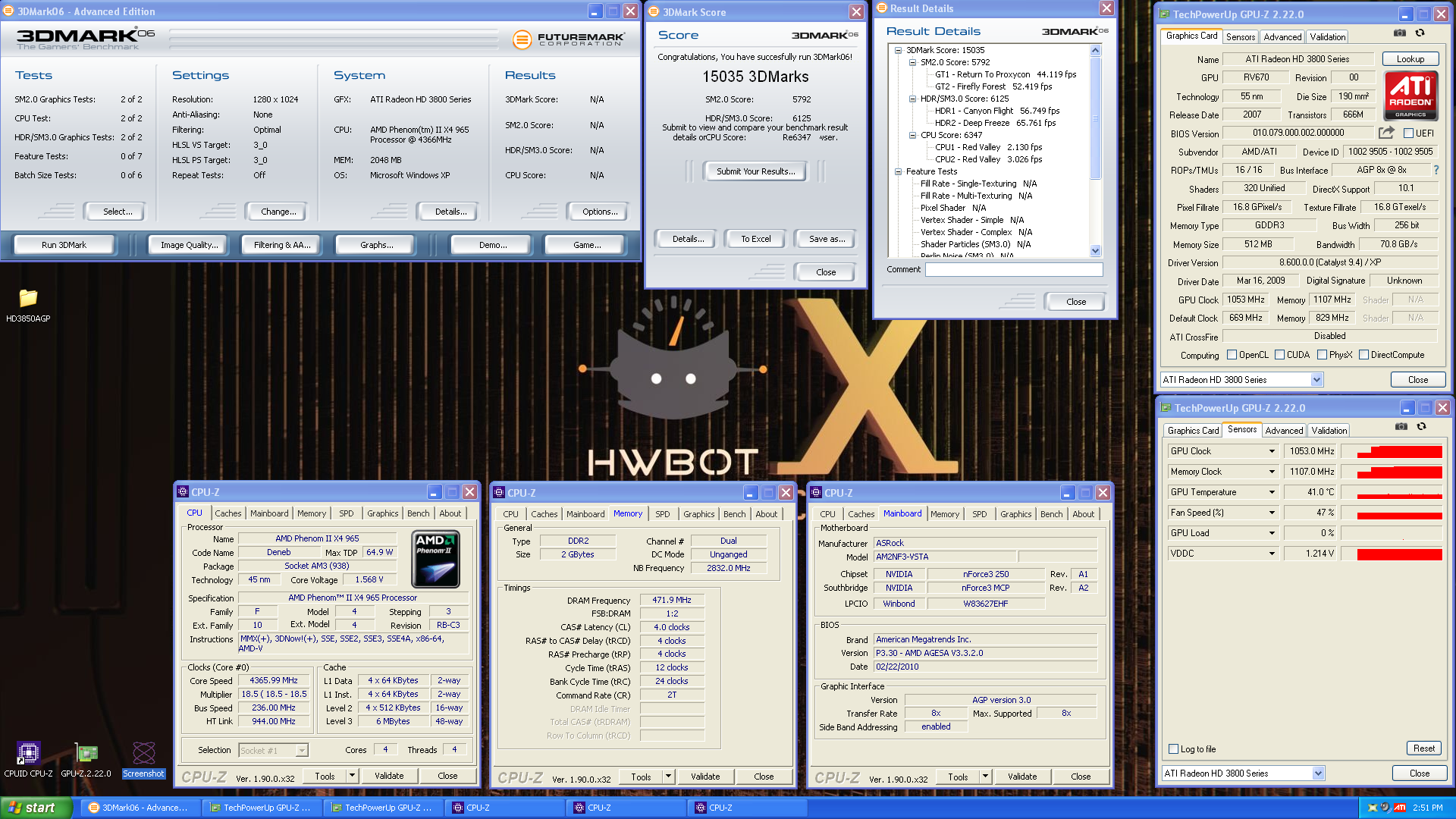Image resolution: width=1456 pixels, height=819 pixels.
Task: Switch to 3DMark06 Advanced Edition in the taskbar
Action: tap(142, 808)
